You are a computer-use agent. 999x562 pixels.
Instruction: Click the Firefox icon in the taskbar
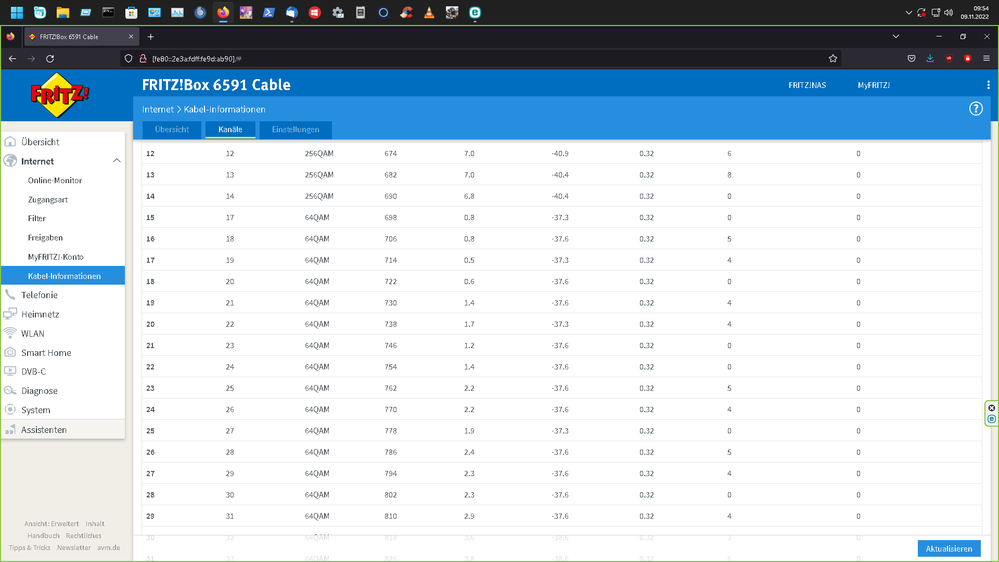tap(223, 12)
